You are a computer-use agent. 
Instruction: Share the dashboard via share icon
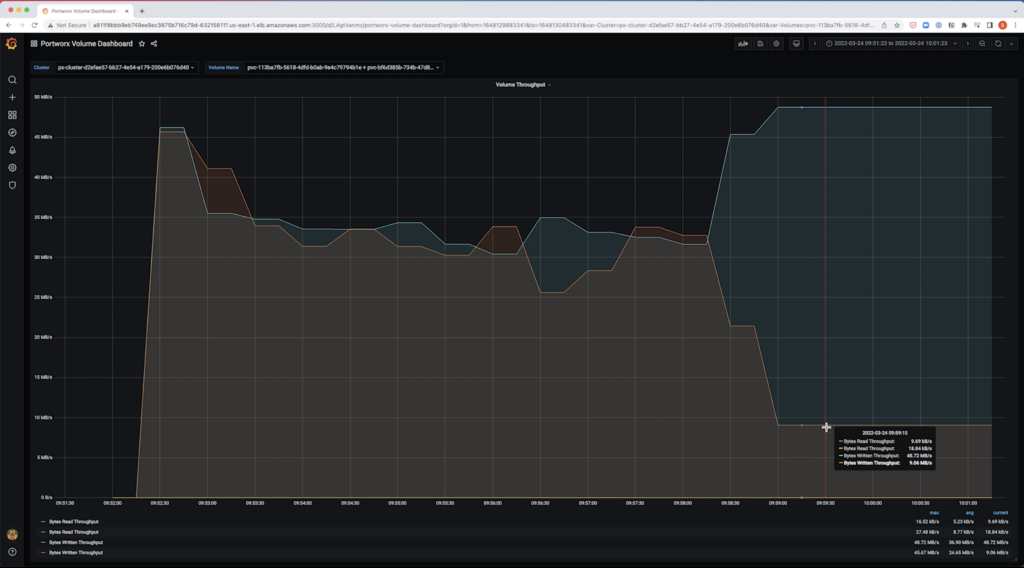tap(154, 44)
